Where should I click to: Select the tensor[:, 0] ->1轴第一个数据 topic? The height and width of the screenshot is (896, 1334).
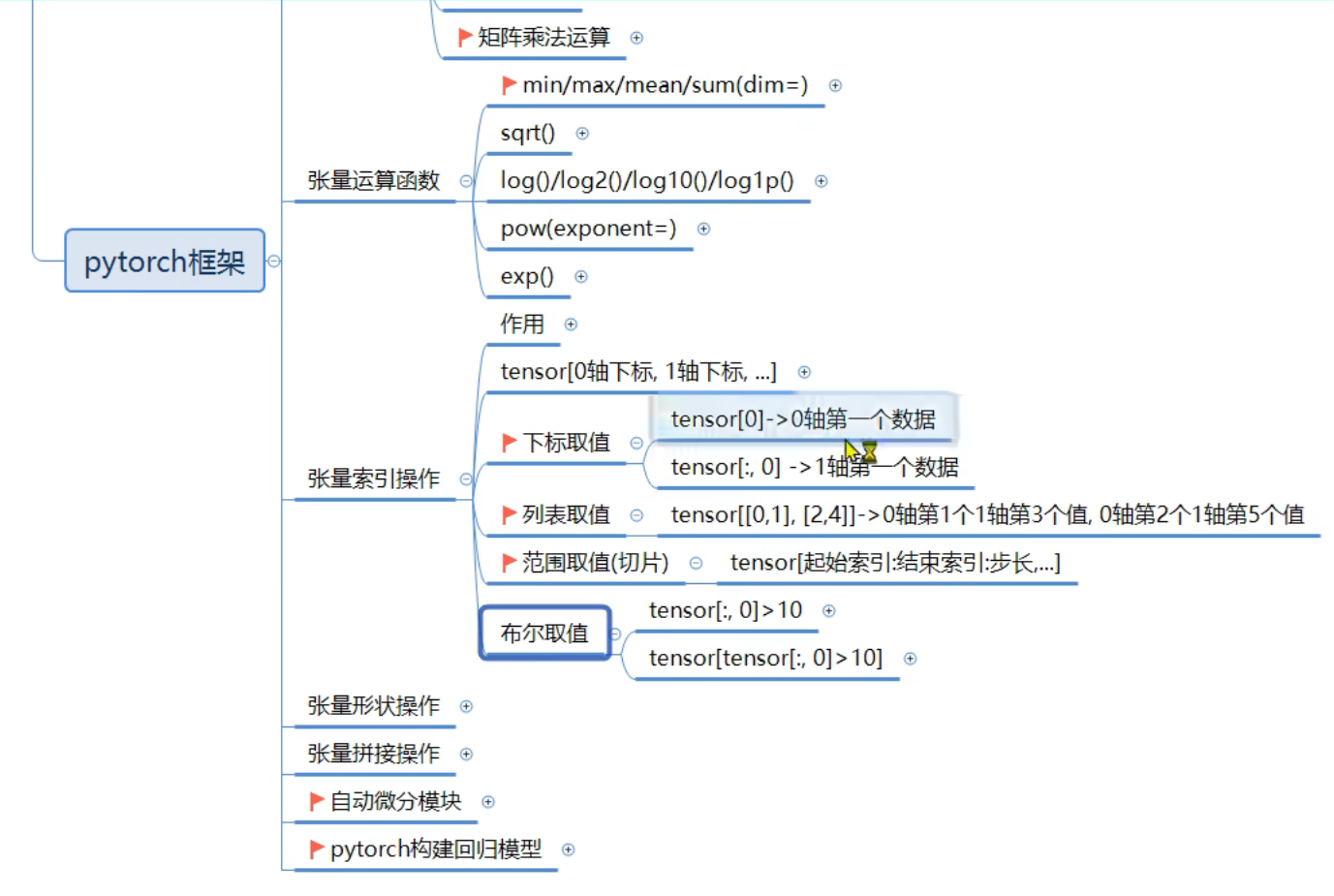pyautogui.click(x=815, y=467)
